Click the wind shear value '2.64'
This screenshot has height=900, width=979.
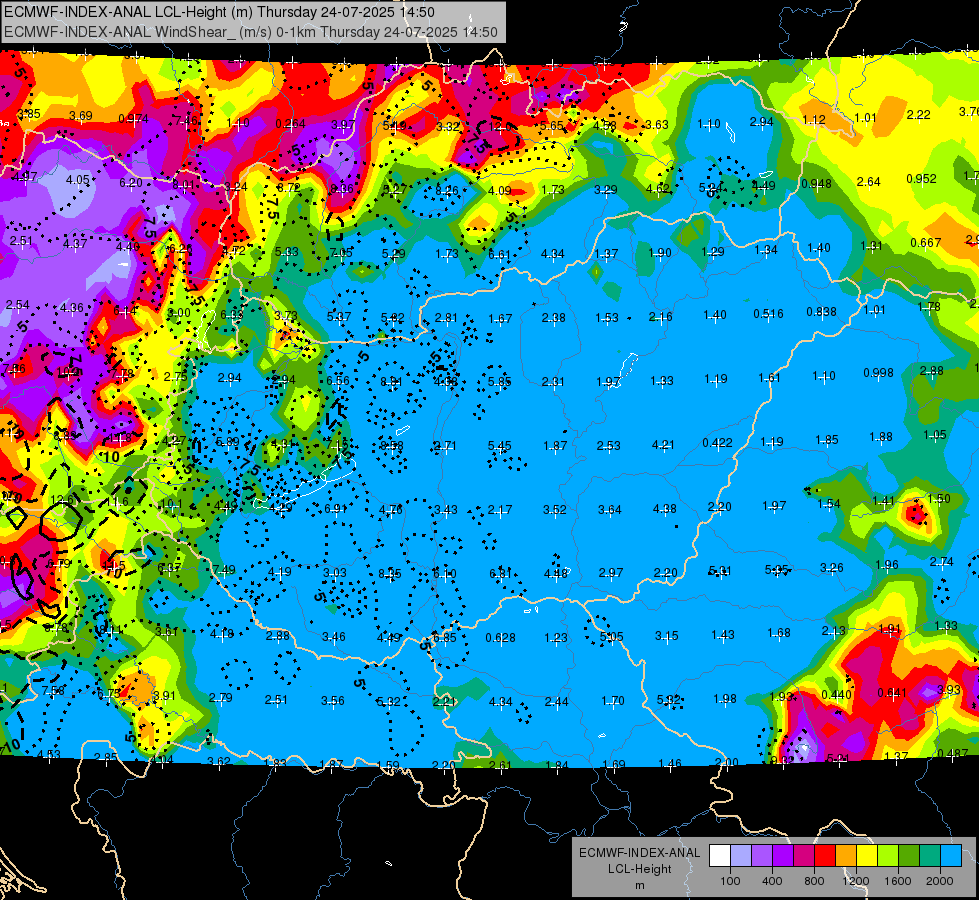[868, 182]
